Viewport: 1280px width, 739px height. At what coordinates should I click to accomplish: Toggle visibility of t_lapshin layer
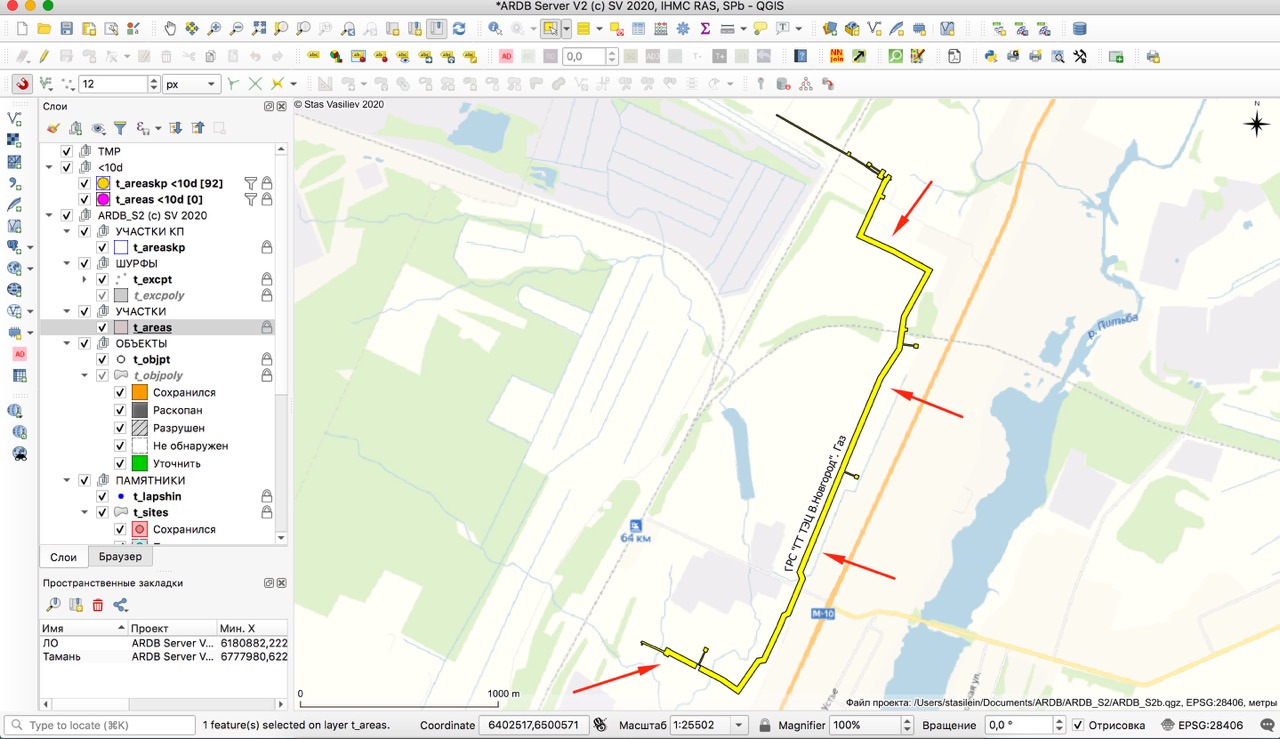pos(102,496)
